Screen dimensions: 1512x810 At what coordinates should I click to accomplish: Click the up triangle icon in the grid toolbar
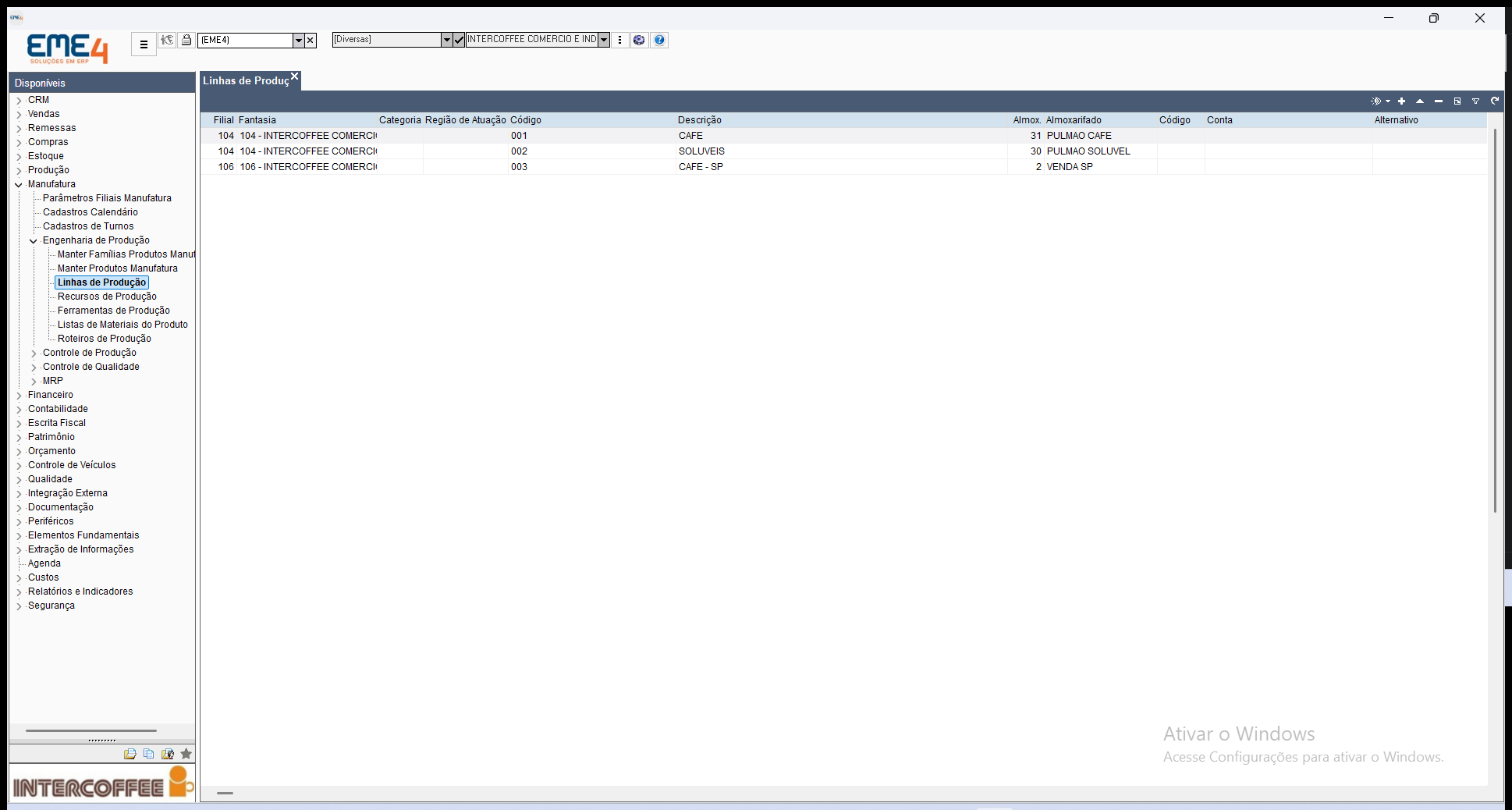pos(1420,101)
